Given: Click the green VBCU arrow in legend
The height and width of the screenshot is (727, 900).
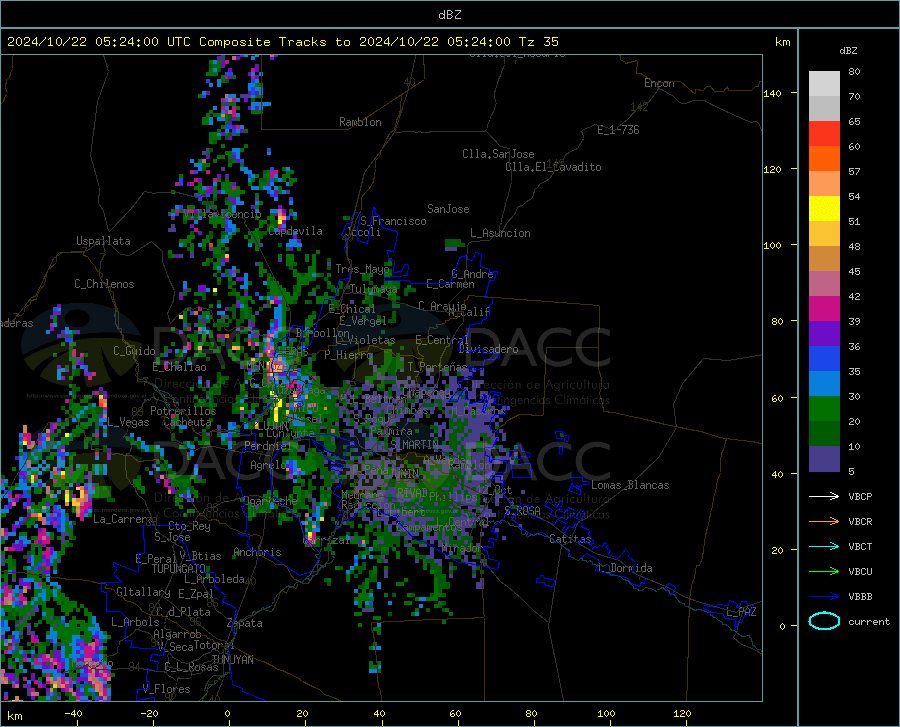Looking at the screenshot, I should (x=824, y=572).
